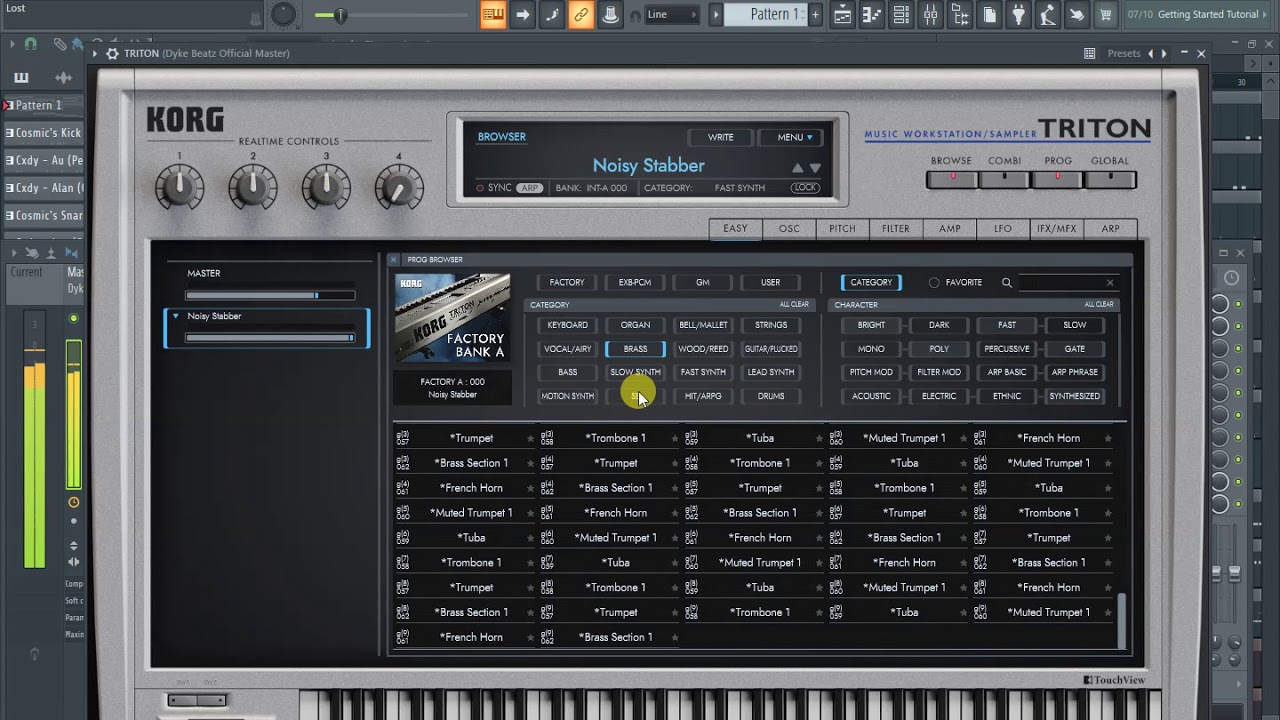The image size is (1280, 720).
Task: Toggle the ARP switch in display
Action: (x=529, y=188)
